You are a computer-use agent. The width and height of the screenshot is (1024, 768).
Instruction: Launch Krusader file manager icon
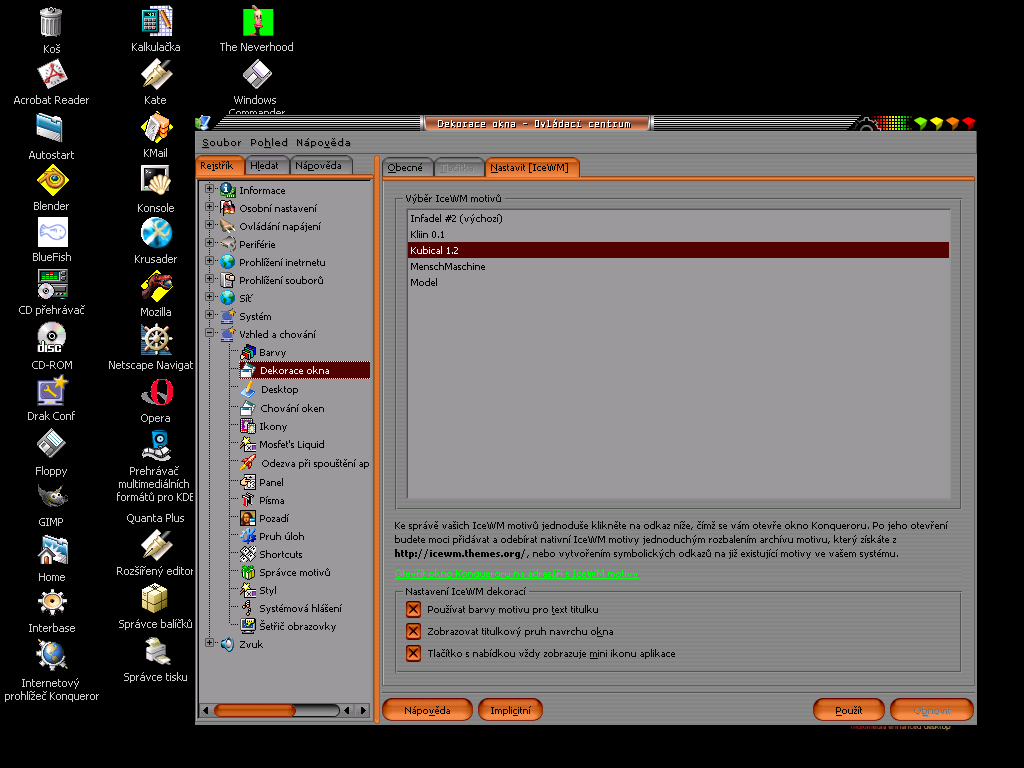tap(156, 233)
